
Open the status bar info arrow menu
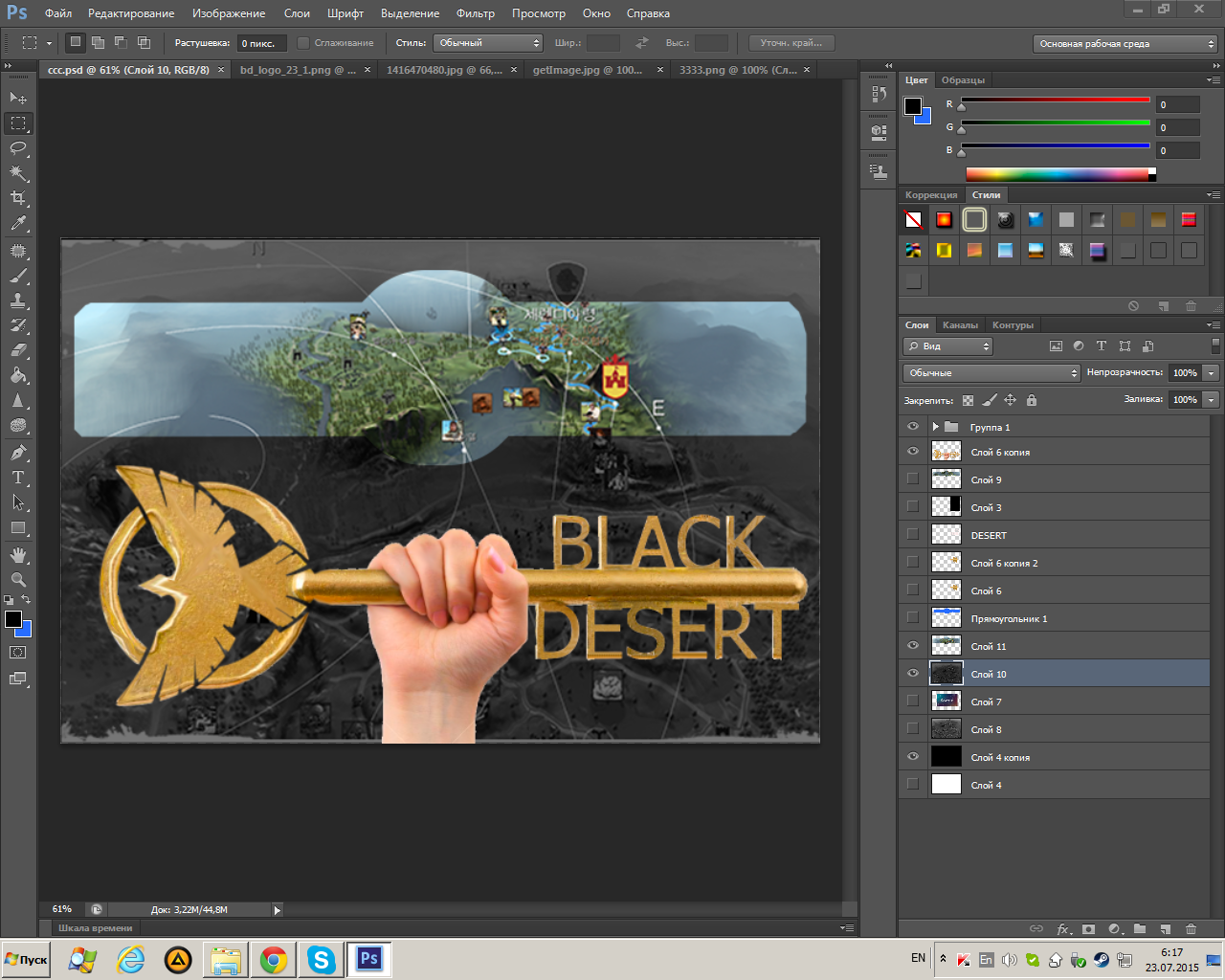pos(278,910)
